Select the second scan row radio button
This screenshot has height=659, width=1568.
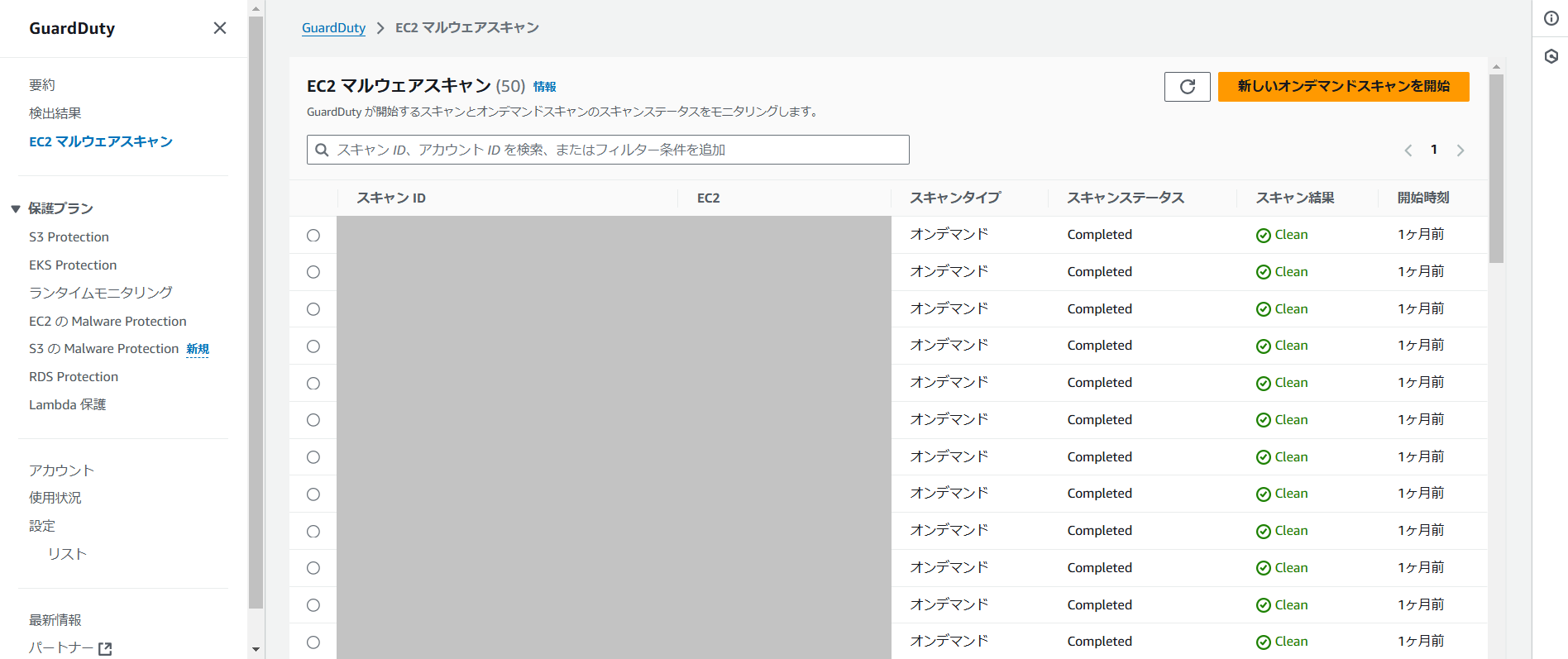coord(313,272)
